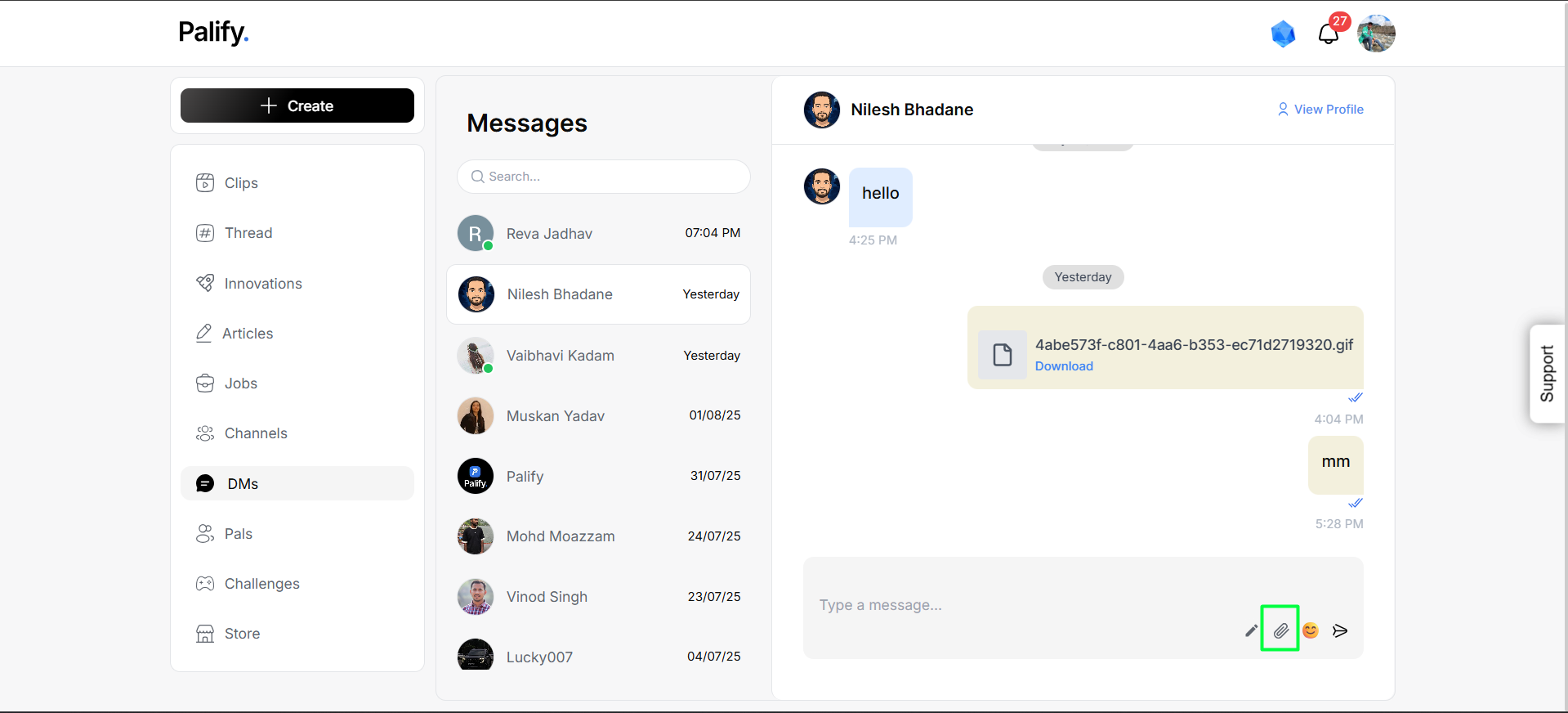Viewport: 1568px width, 713px height.
Task: Open Channels in the sidebar
Action: point(297,433)
